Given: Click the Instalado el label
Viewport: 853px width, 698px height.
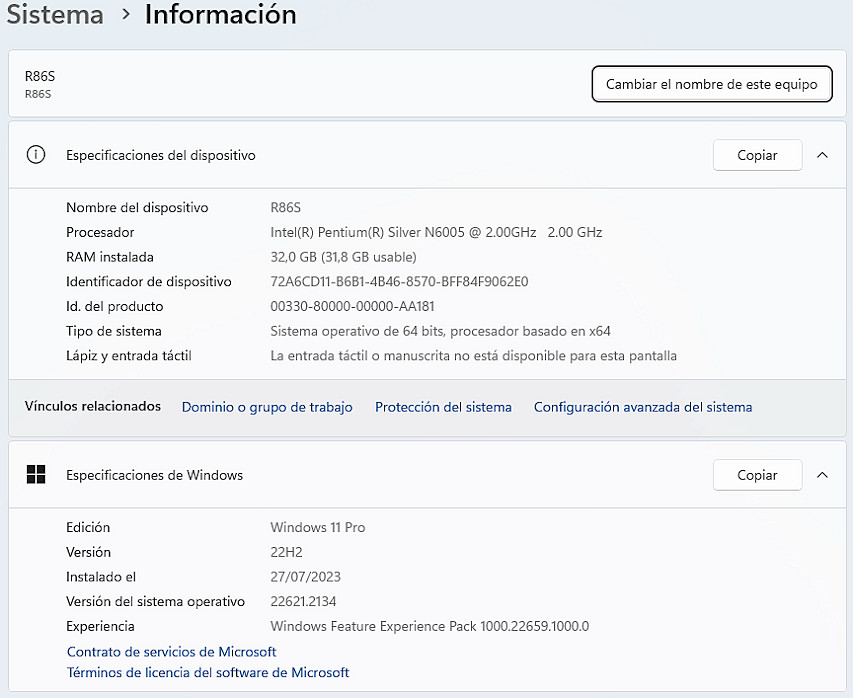Looking at the screenshot, I should [101, 577].
